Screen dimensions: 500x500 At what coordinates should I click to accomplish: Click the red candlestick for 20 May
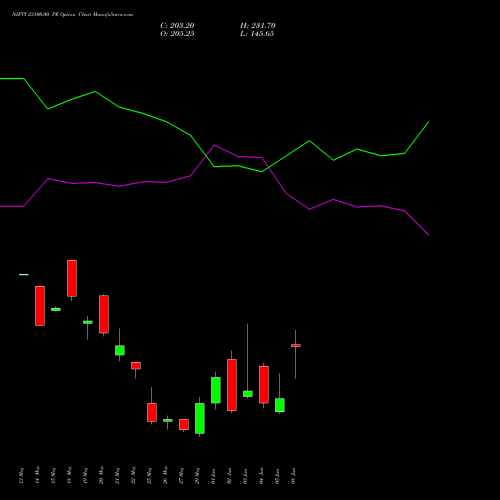[x=104, y=314]
